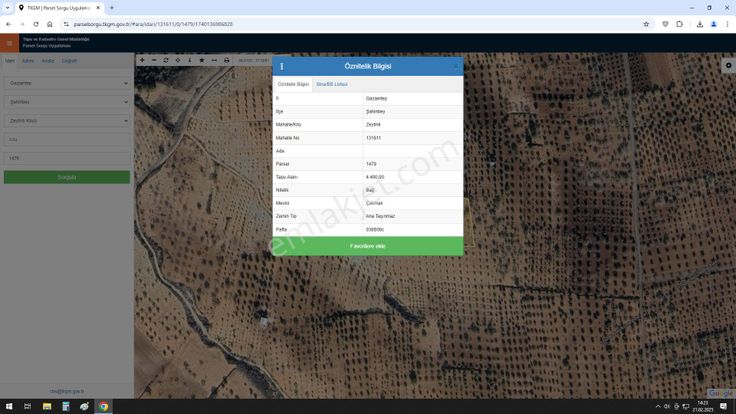
Task: Click the green Favorilere ekle button
Action: (368, 246)
